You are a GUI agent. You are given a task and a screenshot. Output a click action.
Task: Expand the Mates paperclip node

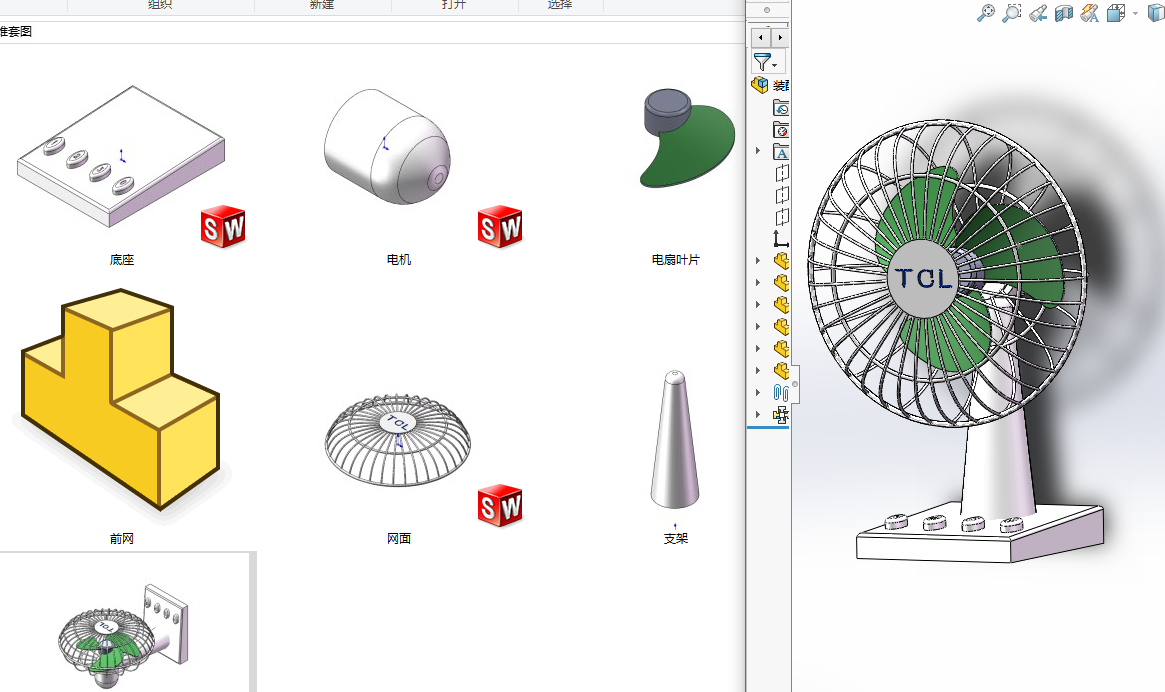[758, 393]
